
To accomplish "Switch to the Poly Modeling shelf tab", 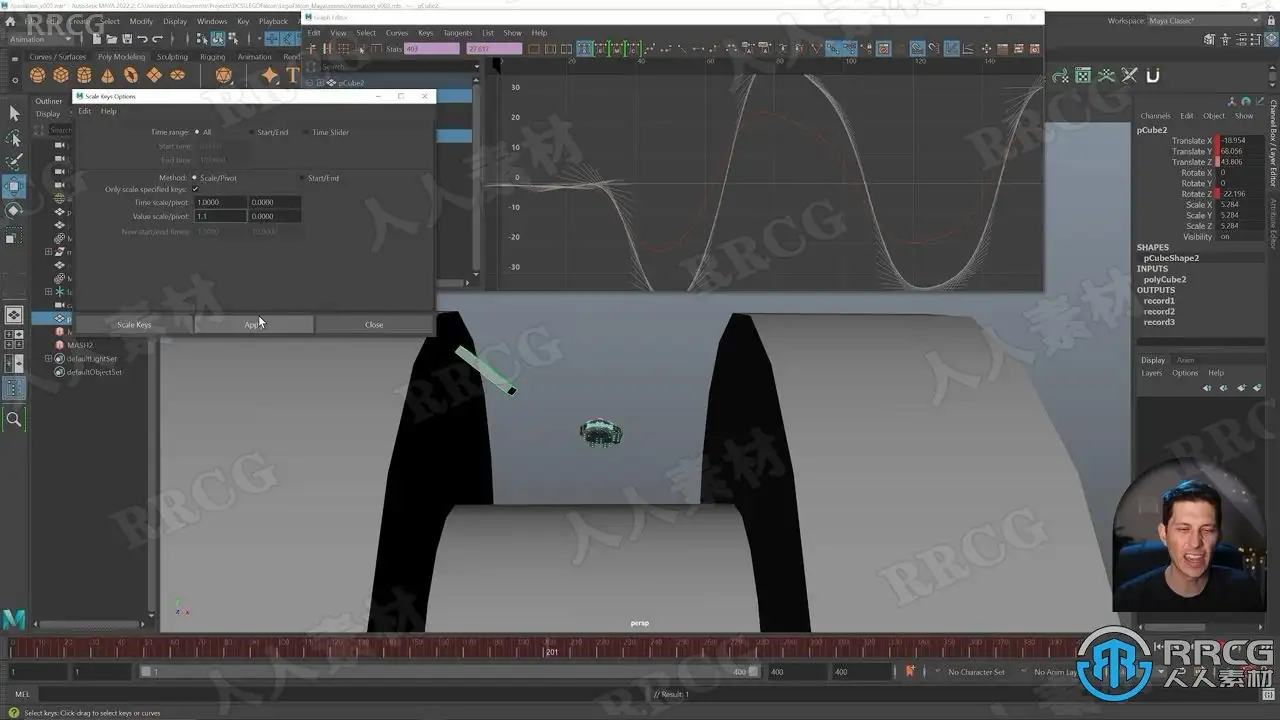I will pos(121,57).
